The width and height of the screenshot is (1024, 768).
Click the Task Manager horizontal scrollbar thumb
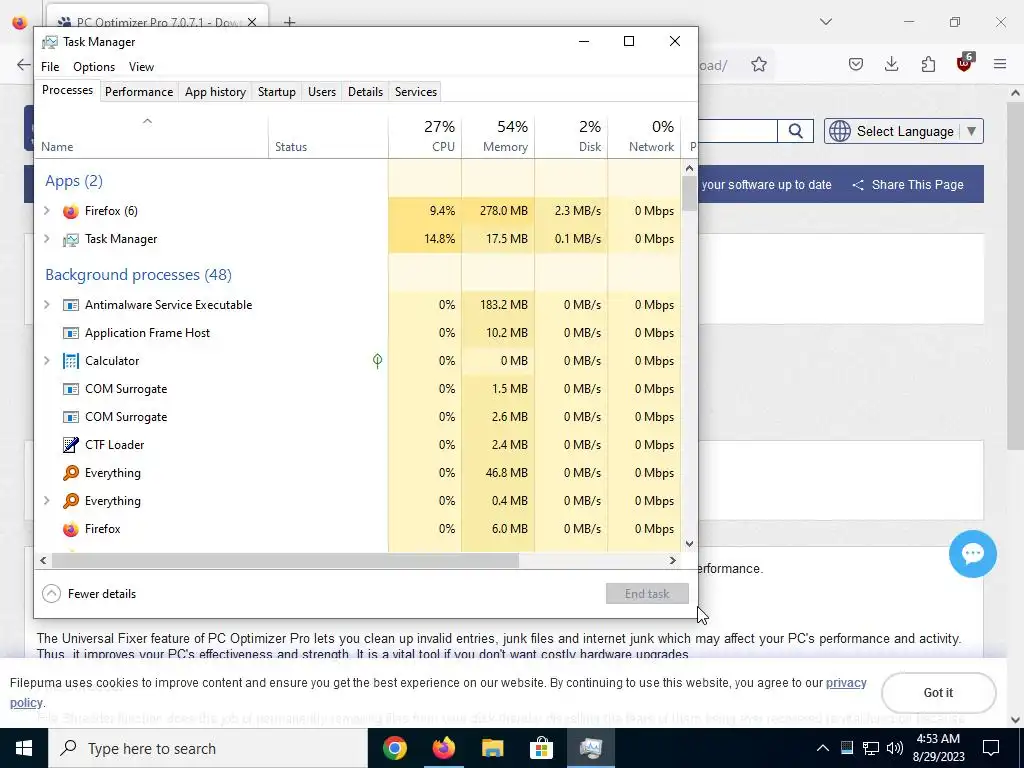coord(285,560)
